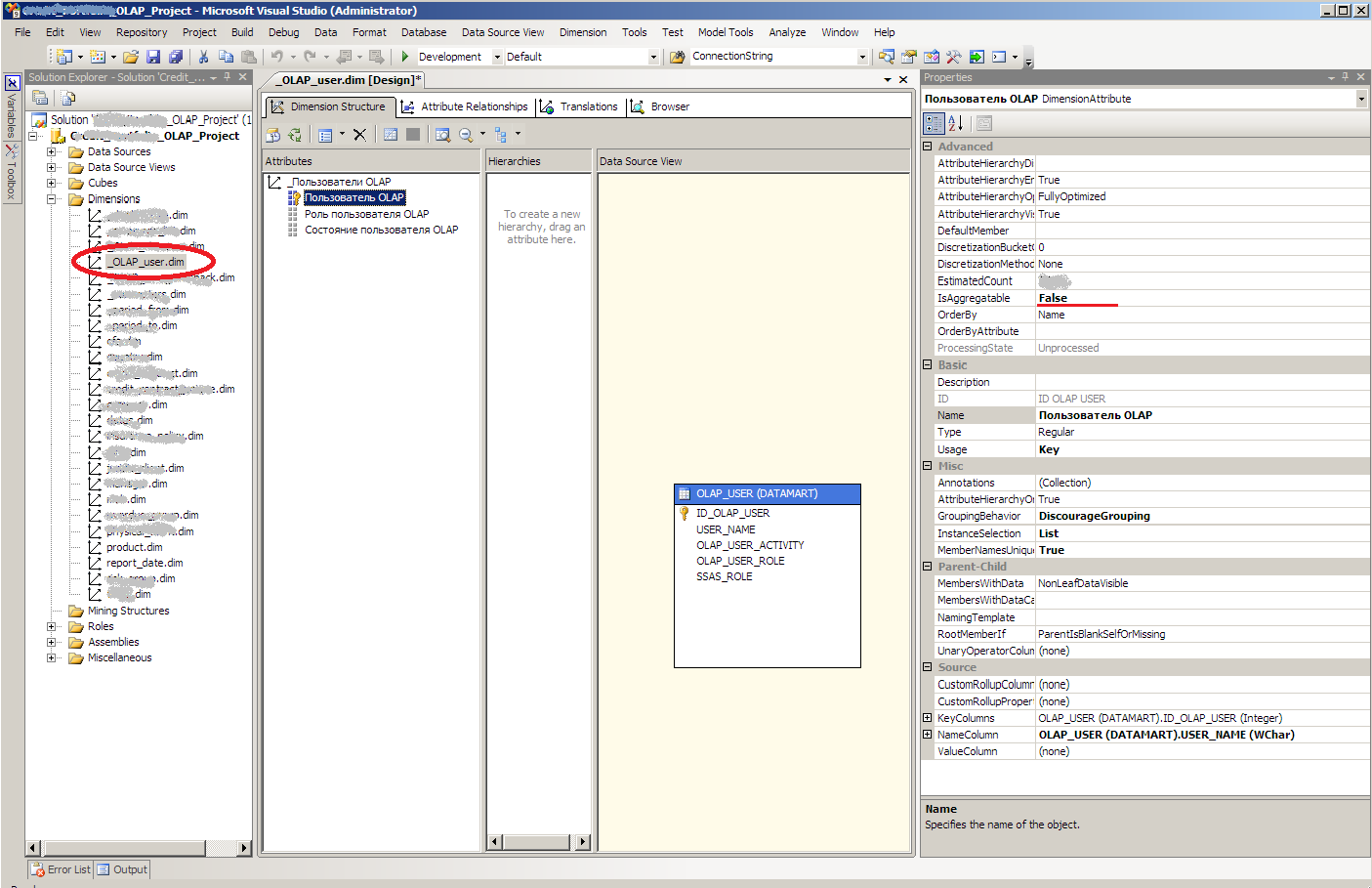Image resolution: width=1372 pixels, height=888 pixels.
Task: Open the Properties Window toolbar icon
Action: coord(909,57)
